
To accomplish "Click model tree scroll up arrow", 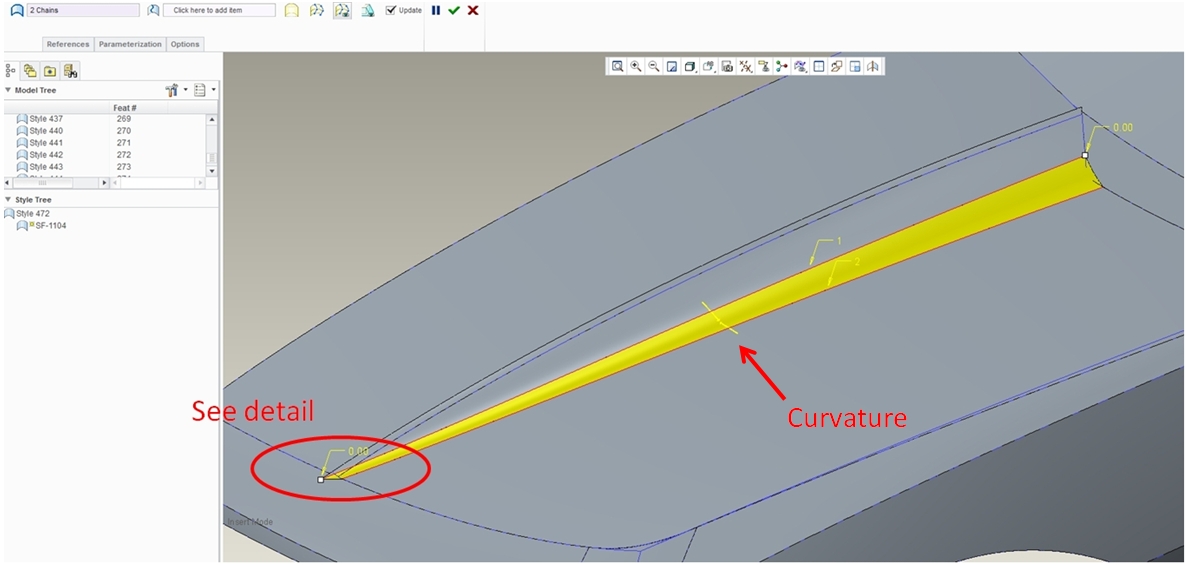I will pos(211,120).
